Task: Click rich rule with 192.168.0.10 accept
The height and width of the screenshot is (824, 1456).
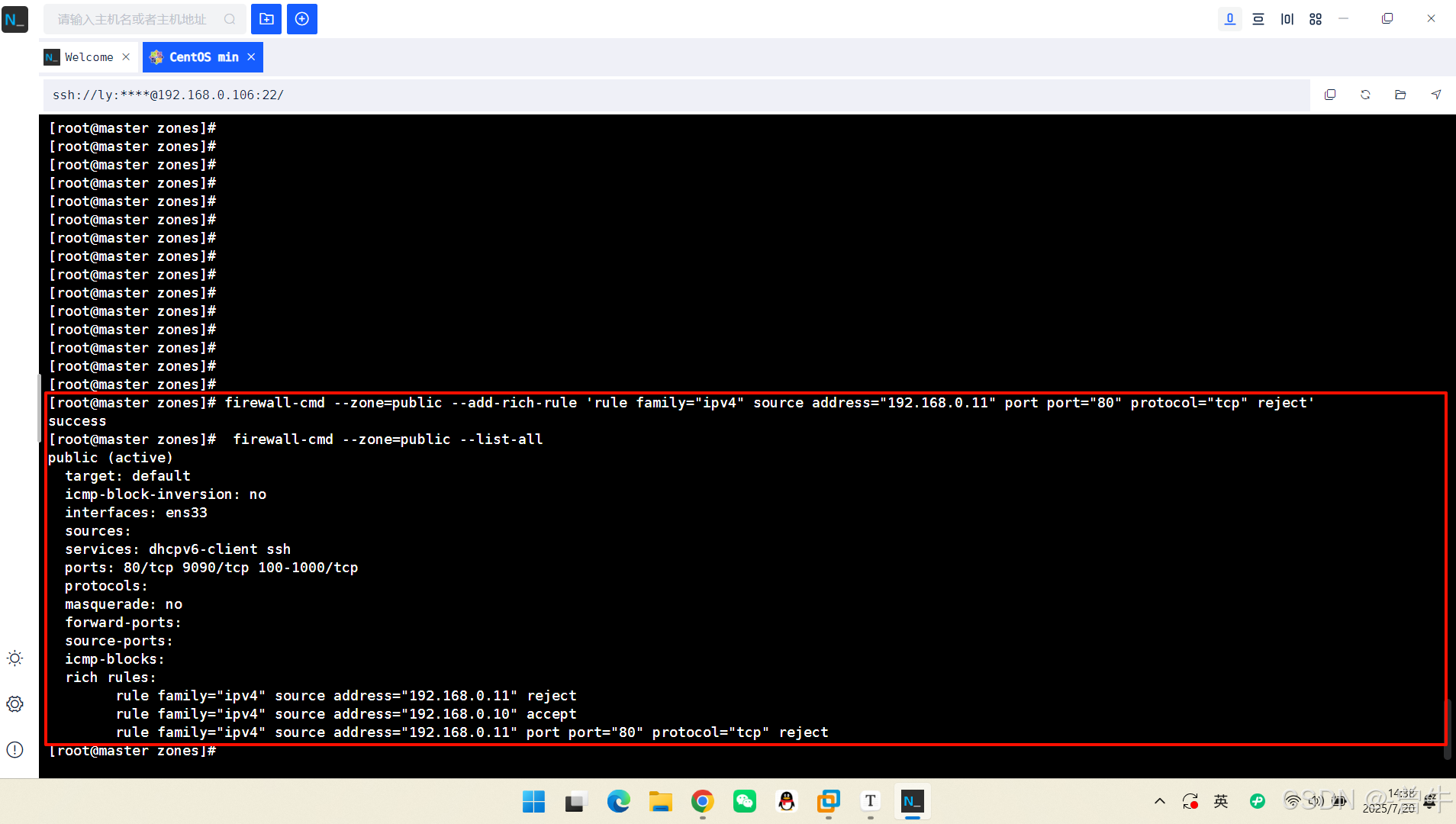Action: pos(346,714)
